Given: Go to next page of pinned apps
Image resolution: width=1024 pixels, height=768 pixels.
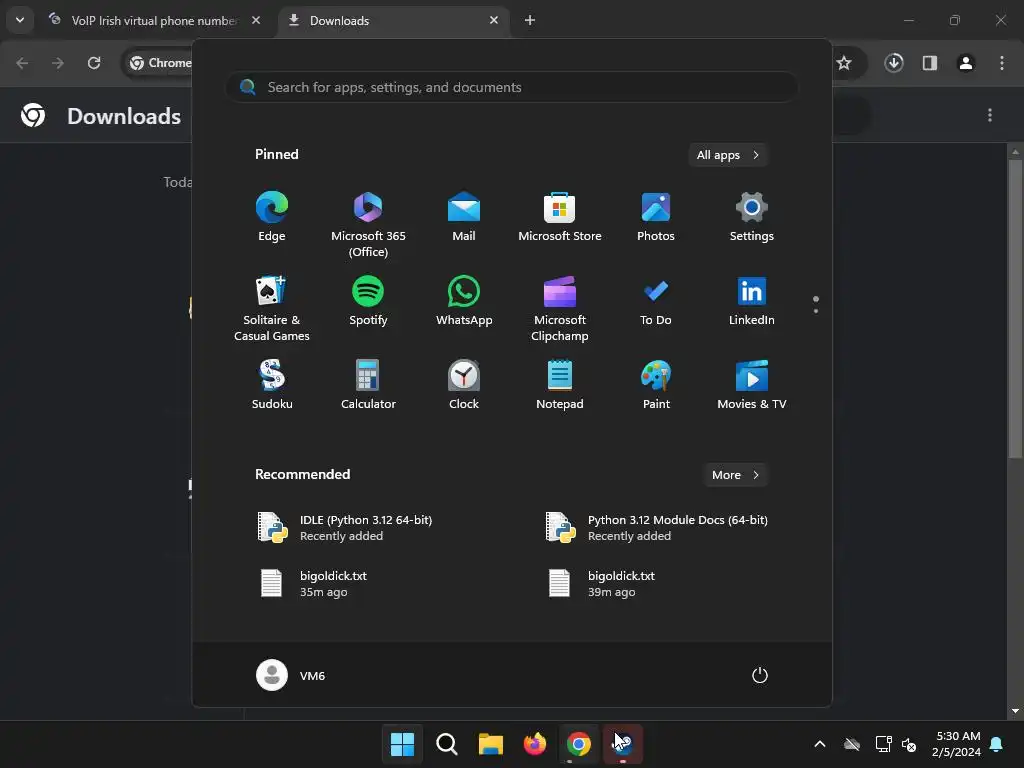Looking at the screenshot, I should 816,310.
